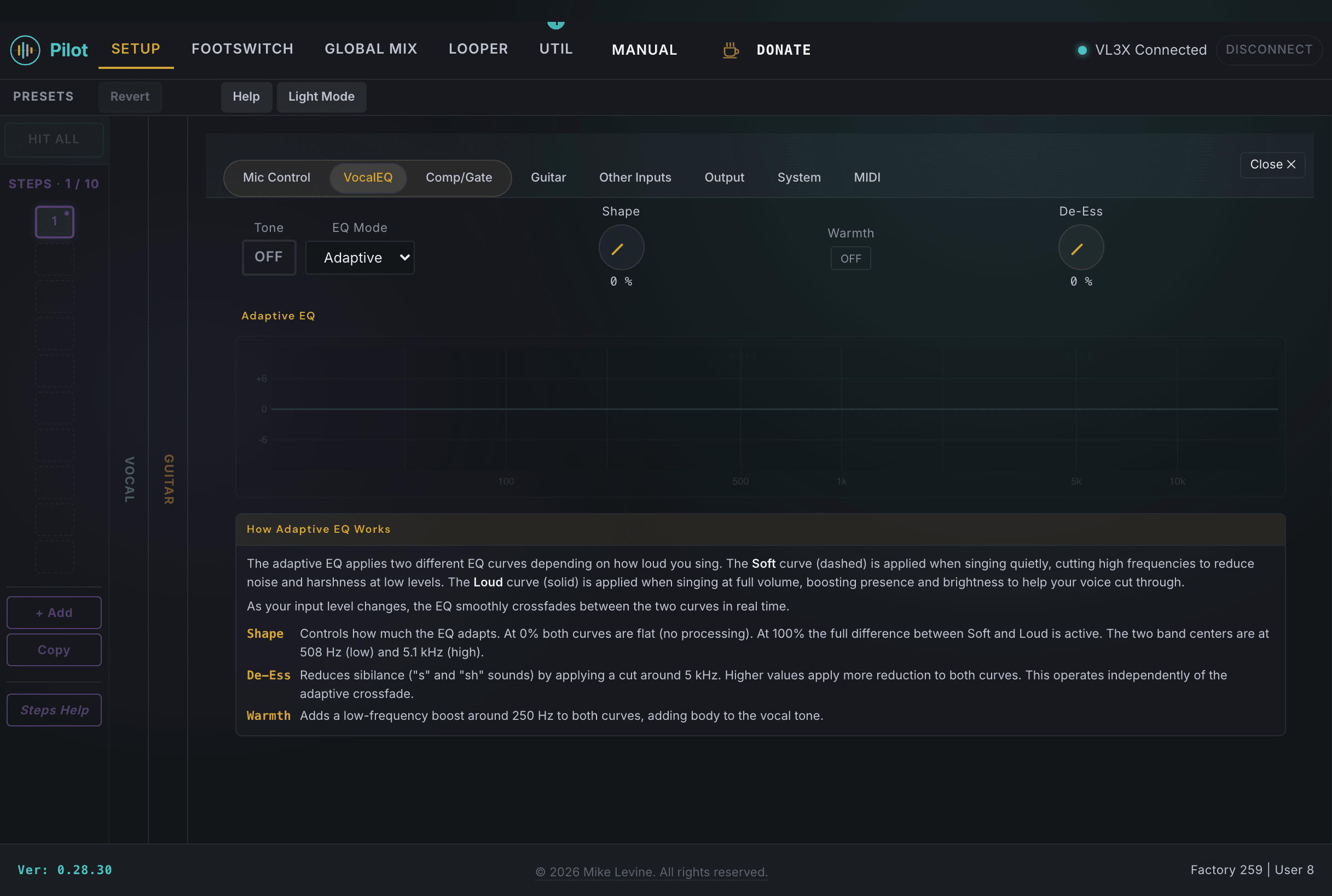This screenshot has height=896, width=1332.
Task: Open the MANUAL link
Action: (x=644, y=50)
